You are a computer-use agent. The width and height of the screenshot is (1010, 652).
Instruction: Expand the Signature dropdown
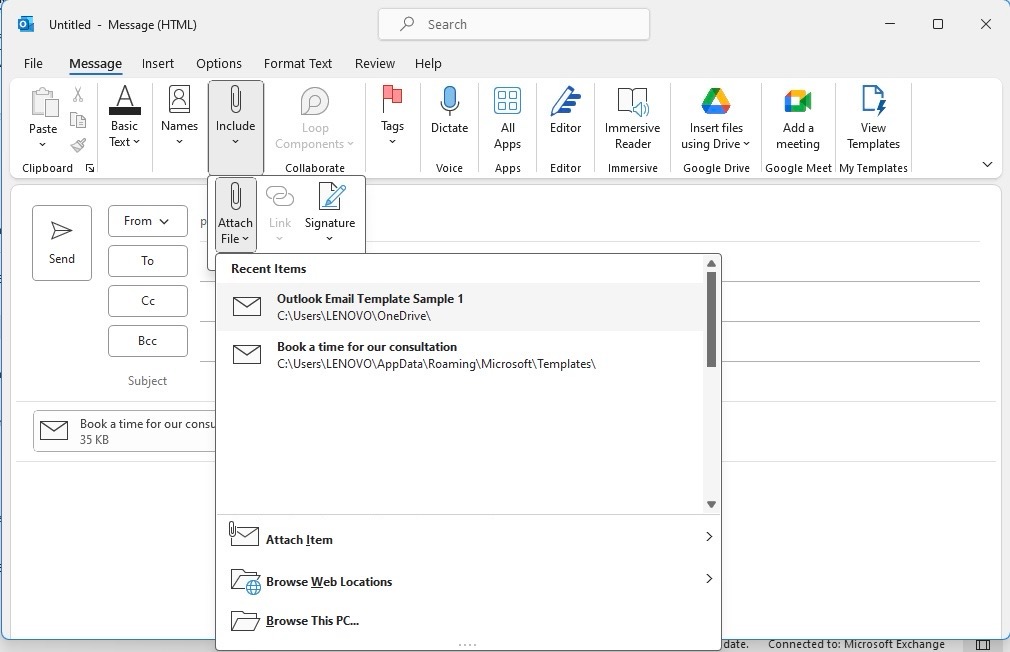click(x=330, y=213)
